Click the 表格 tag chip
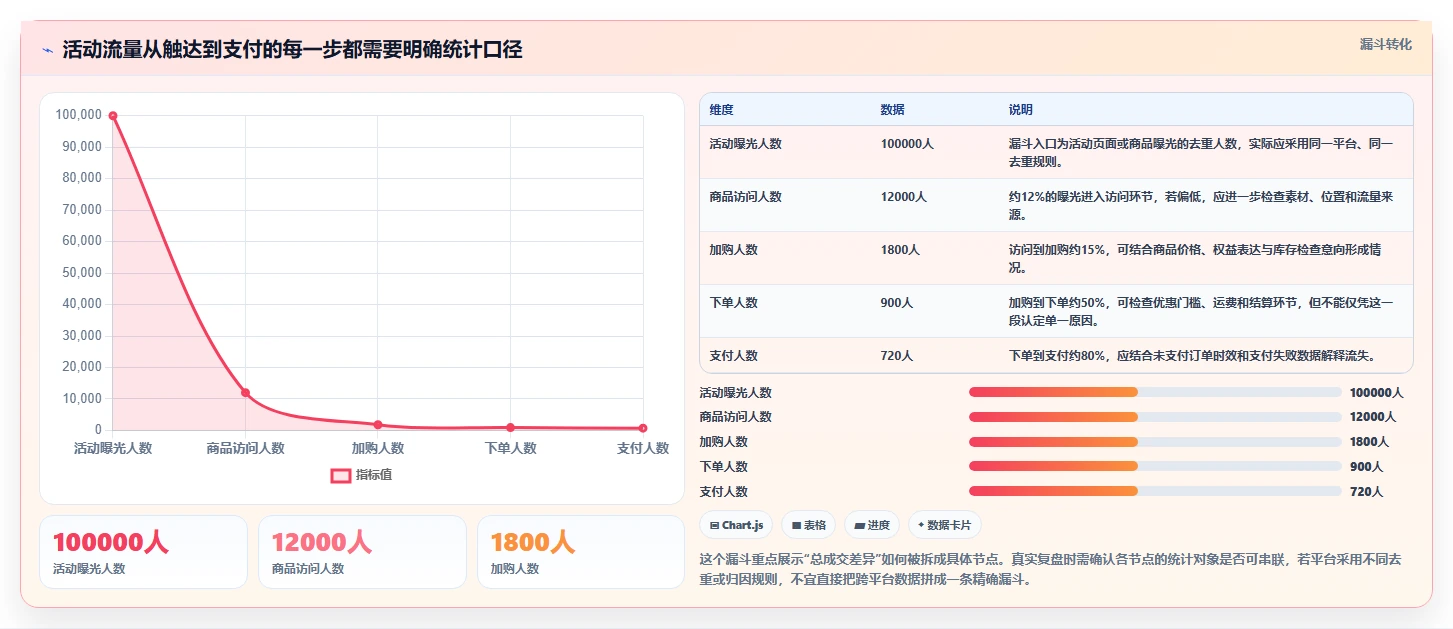 (808, 525)
